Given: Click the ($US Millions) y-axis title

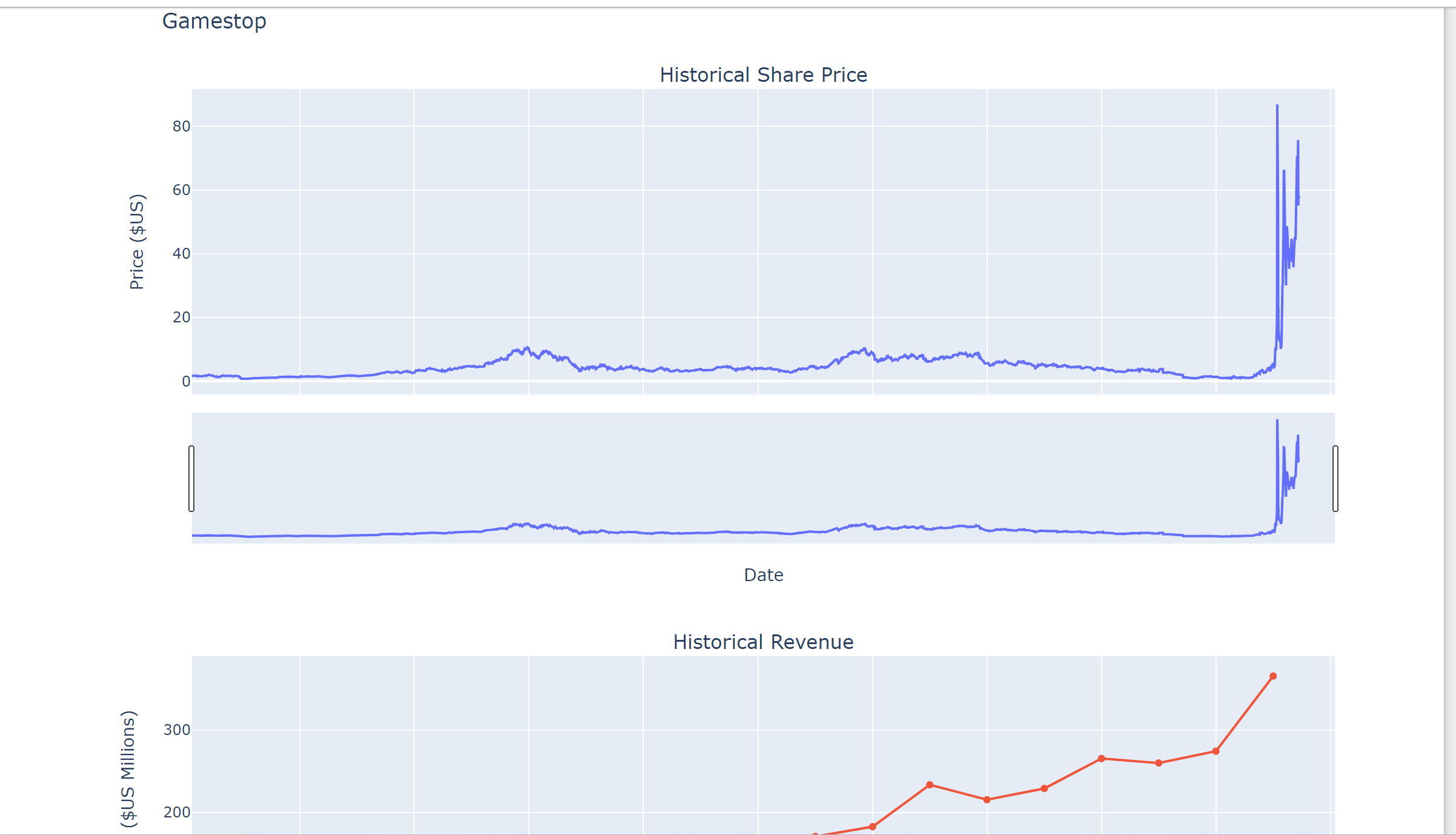Looking at the screenshot, I should tap(128, 768).
